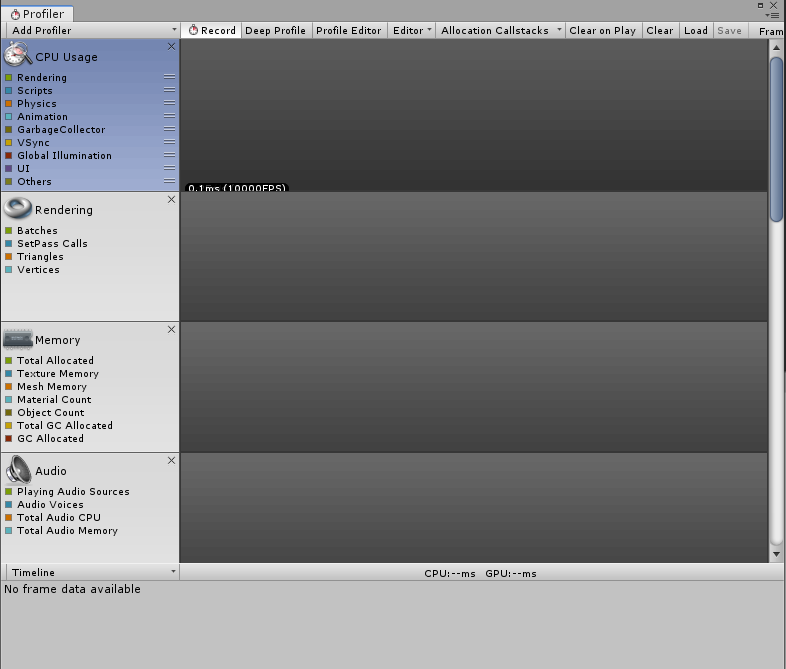Click the scrollbar down arrow
Image resolution: width=786 pixels, height=669 pixels.
(776, 554)
